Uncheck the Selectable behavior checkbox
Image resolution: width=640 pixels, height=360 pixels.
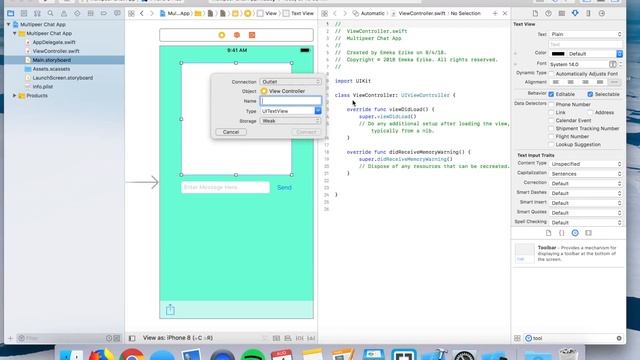pyautogui.click(x=590, y=94)
